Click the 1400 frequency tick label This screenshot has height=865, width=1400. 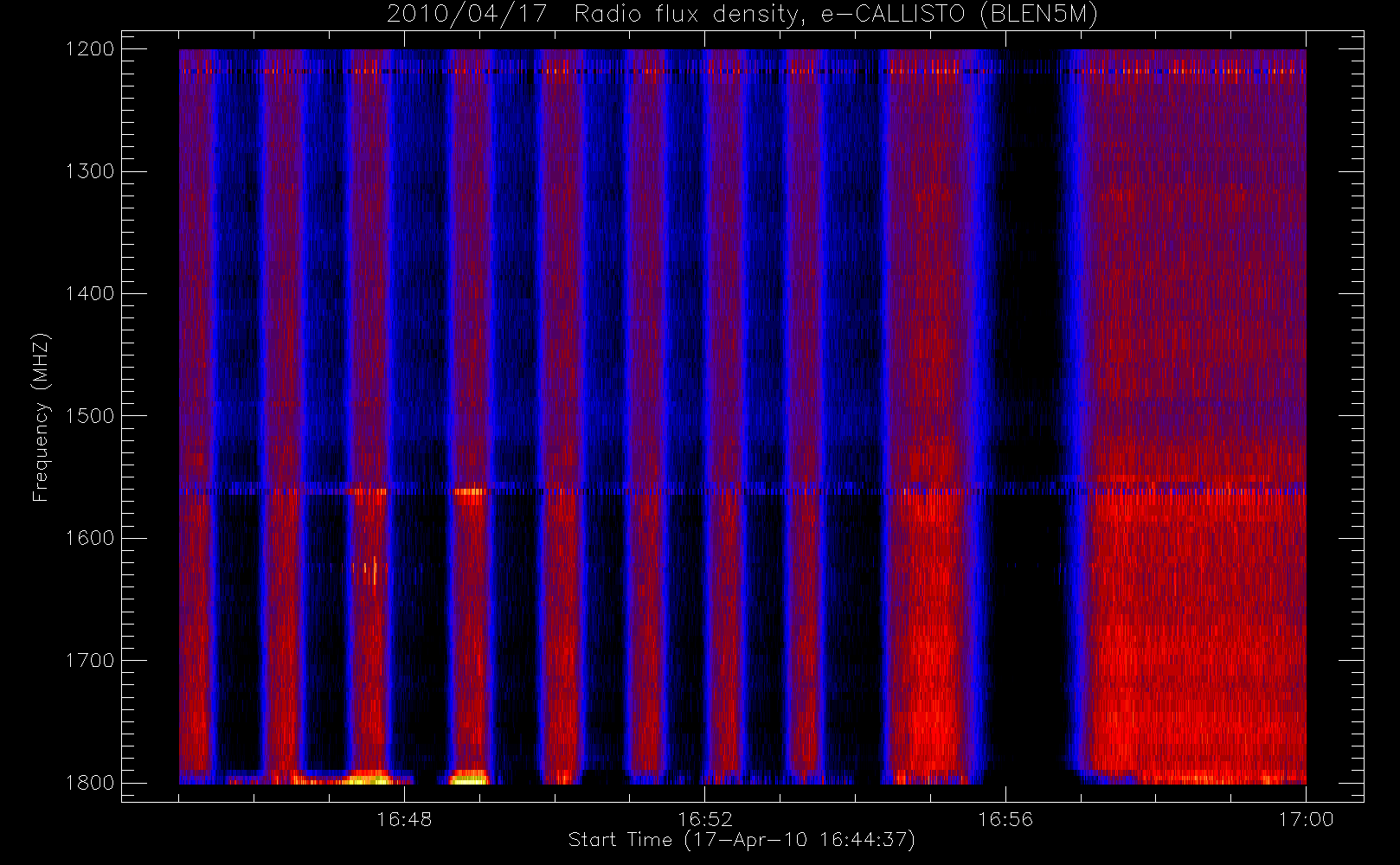point(90,293)
